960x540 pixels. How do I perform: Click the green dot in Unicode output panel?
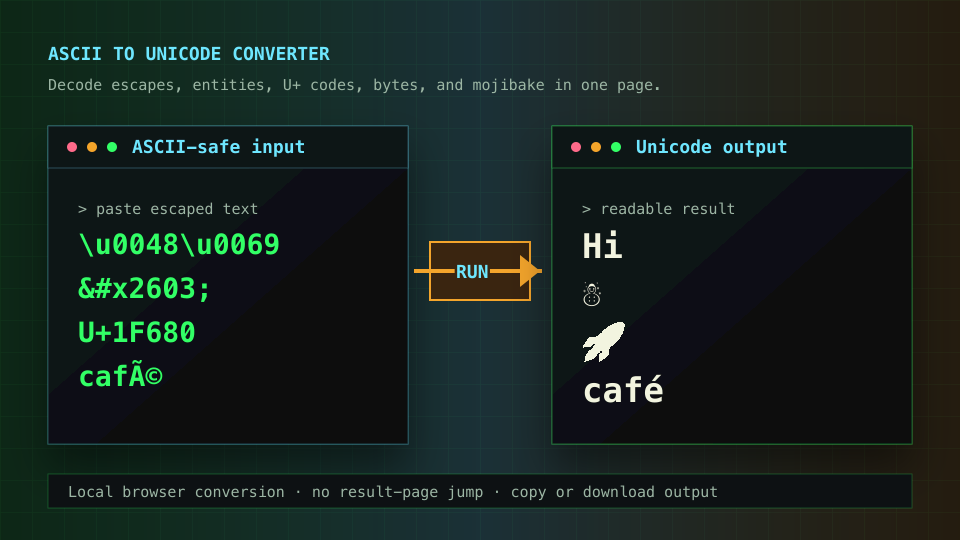[x=616, y=147]
